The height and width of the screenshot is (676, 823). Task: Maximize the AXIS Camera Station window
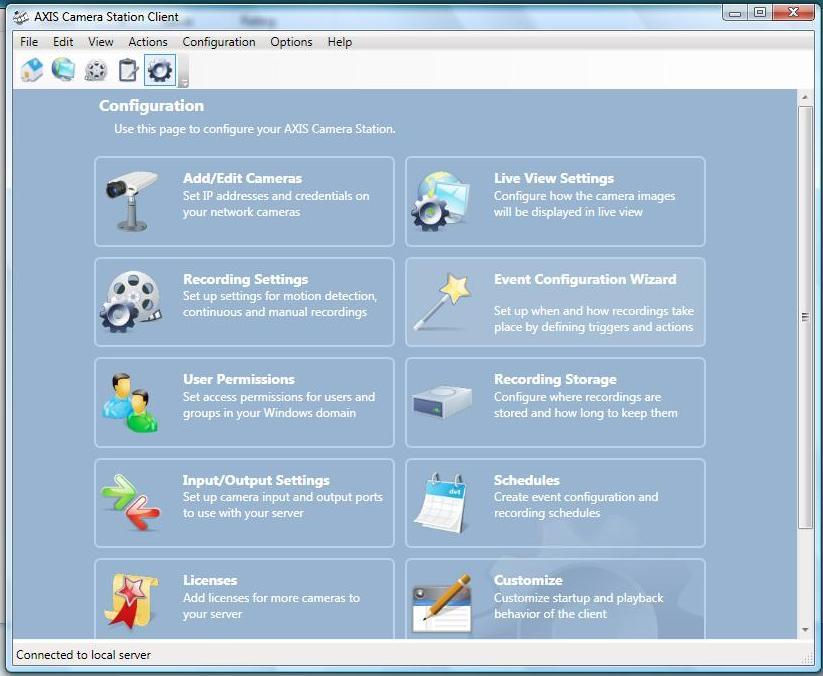click(x=759, y=12)
